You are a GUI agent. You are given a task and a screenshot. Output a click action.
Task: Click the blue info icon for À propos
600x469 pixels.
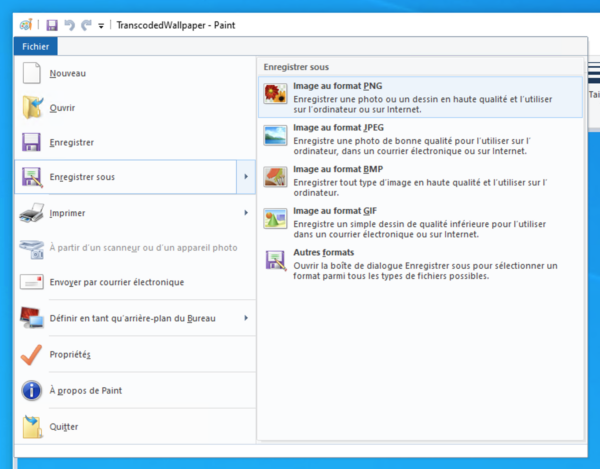32,390
